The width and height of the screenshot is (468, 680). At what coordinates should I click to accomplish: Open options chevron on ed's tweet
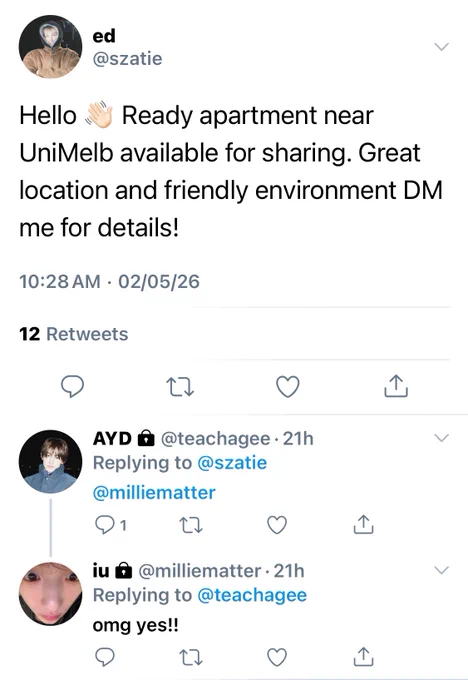[442, 46]
